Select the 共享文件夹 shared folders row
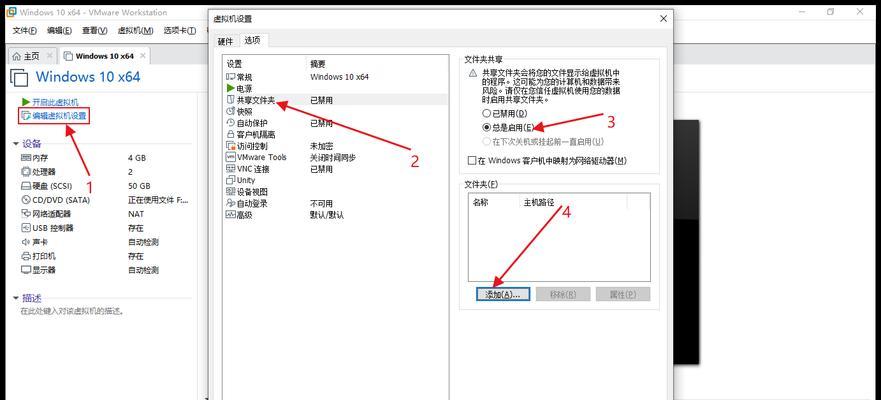 (335, 100)
